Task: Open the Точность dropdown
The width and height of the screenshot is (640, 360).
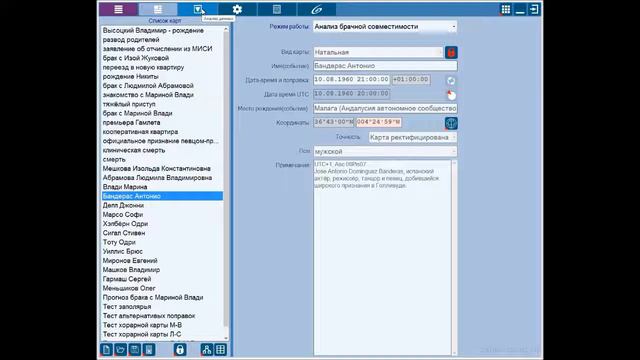Action: (413, 138)
